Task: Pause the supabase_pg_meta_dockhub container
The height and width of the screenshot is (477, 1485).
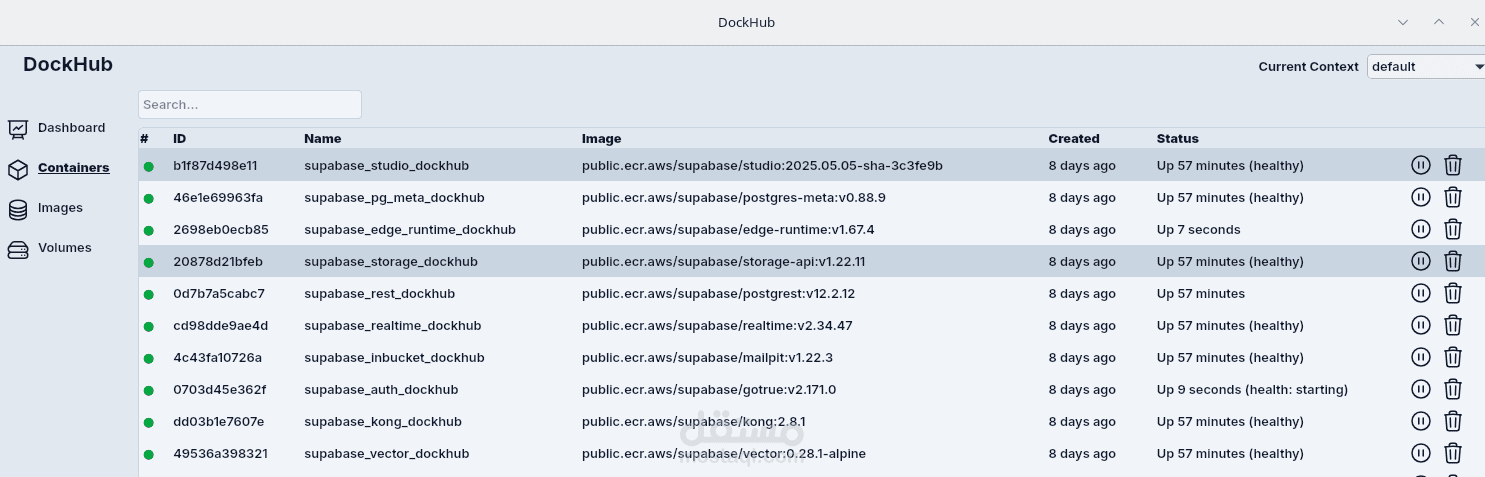Action: (x=1421, y=197)
